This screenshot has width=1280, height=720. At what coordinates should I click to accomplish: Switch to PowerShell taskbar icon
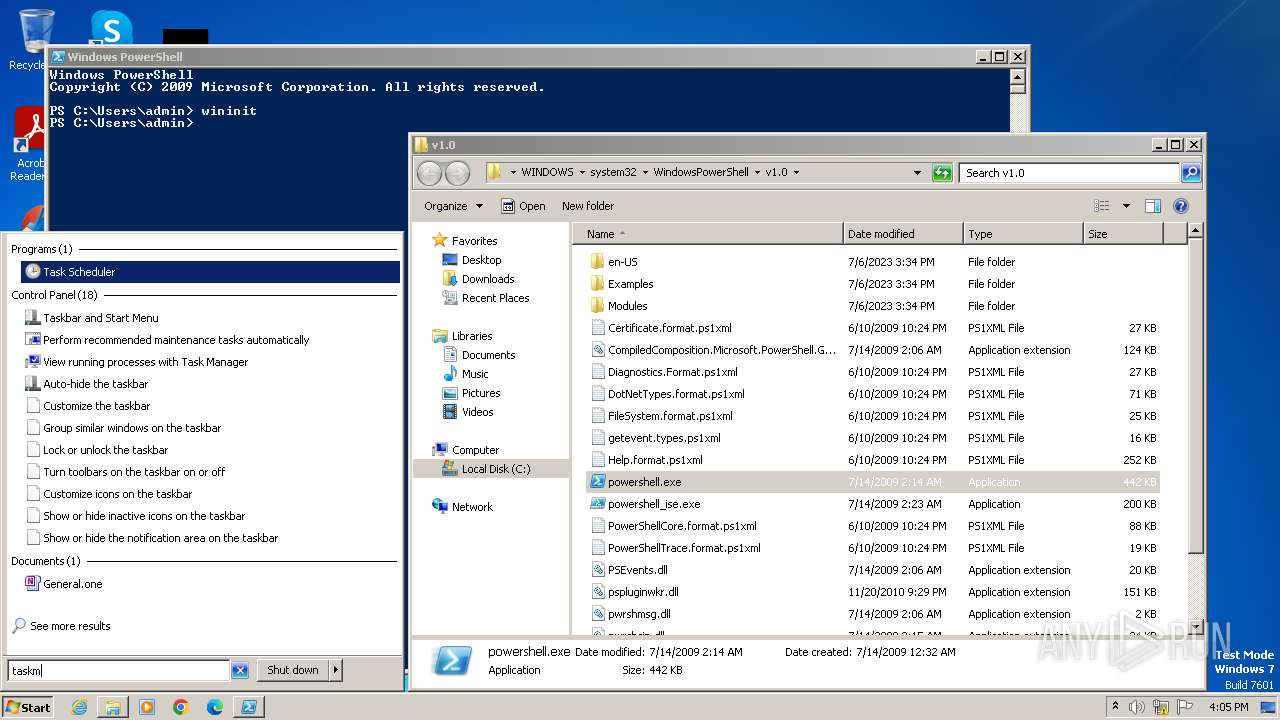pos(249,707)
